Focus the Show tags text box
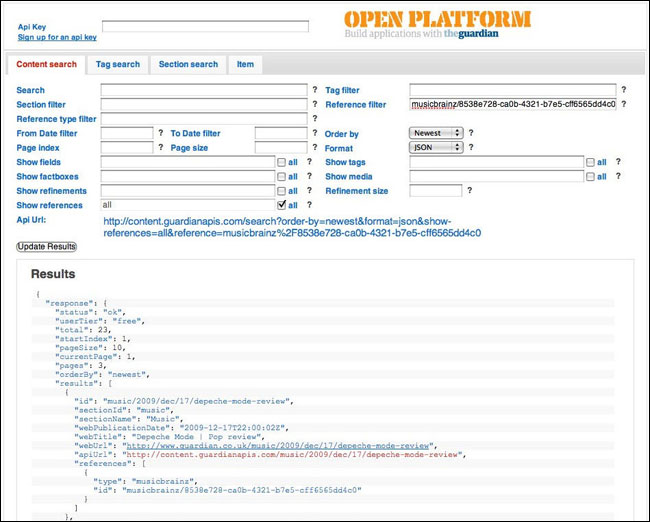The height and width of the screenshot is (522, 650). tap(497, 162)
